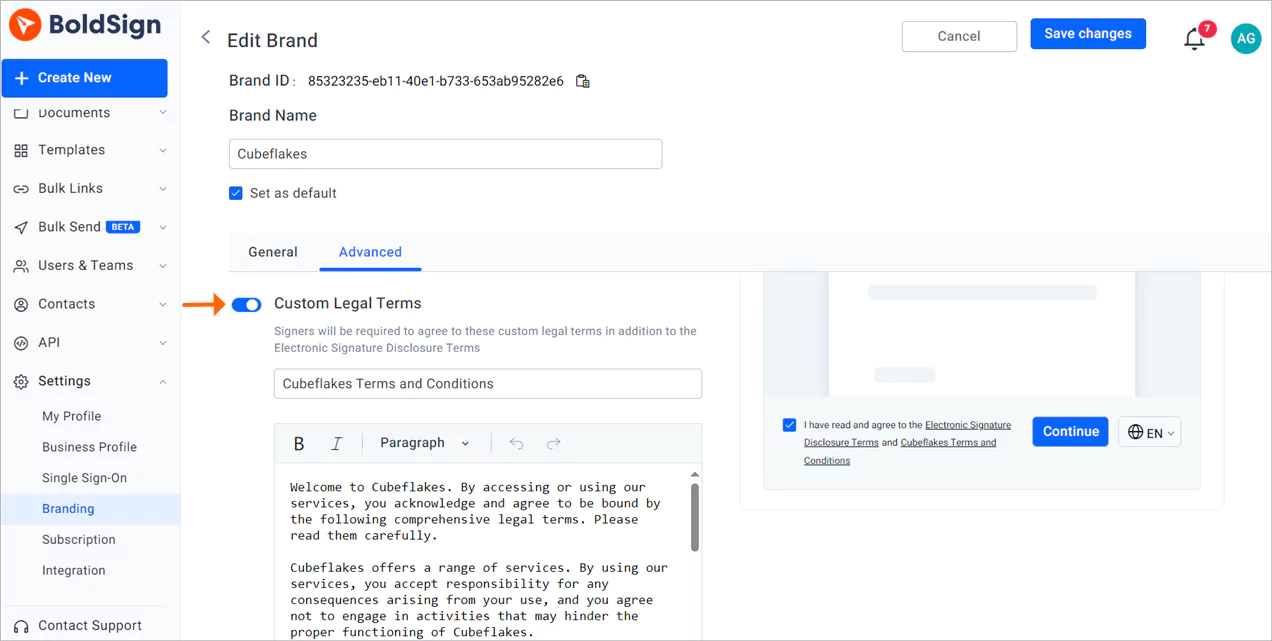
Task: Click the Templates grid icon in the sidebar
Action: 21,150
